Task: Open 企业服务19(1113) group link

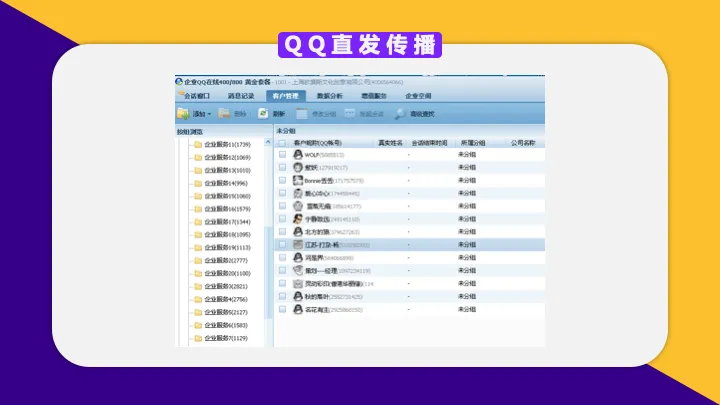Action: pyautogui.click(x=228, y=248)
